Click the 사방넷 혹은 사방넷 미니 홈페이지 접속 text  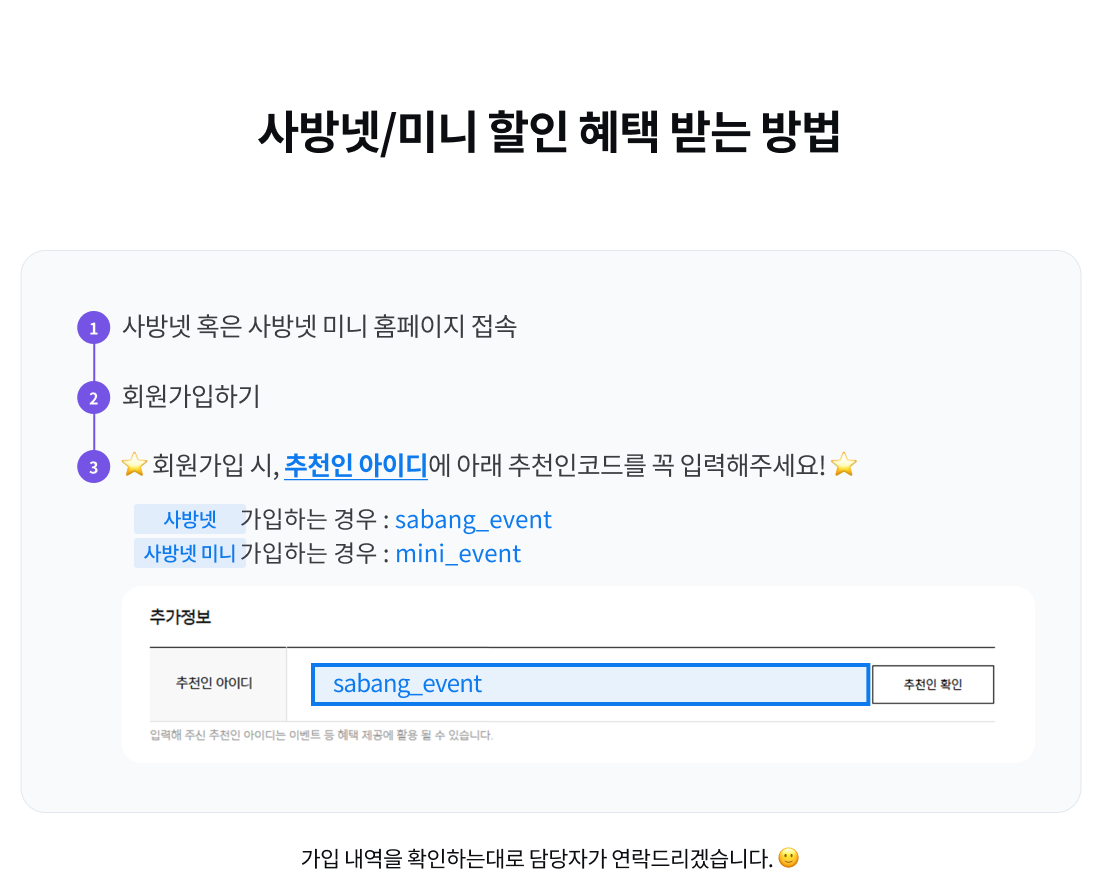coord(319,327)
